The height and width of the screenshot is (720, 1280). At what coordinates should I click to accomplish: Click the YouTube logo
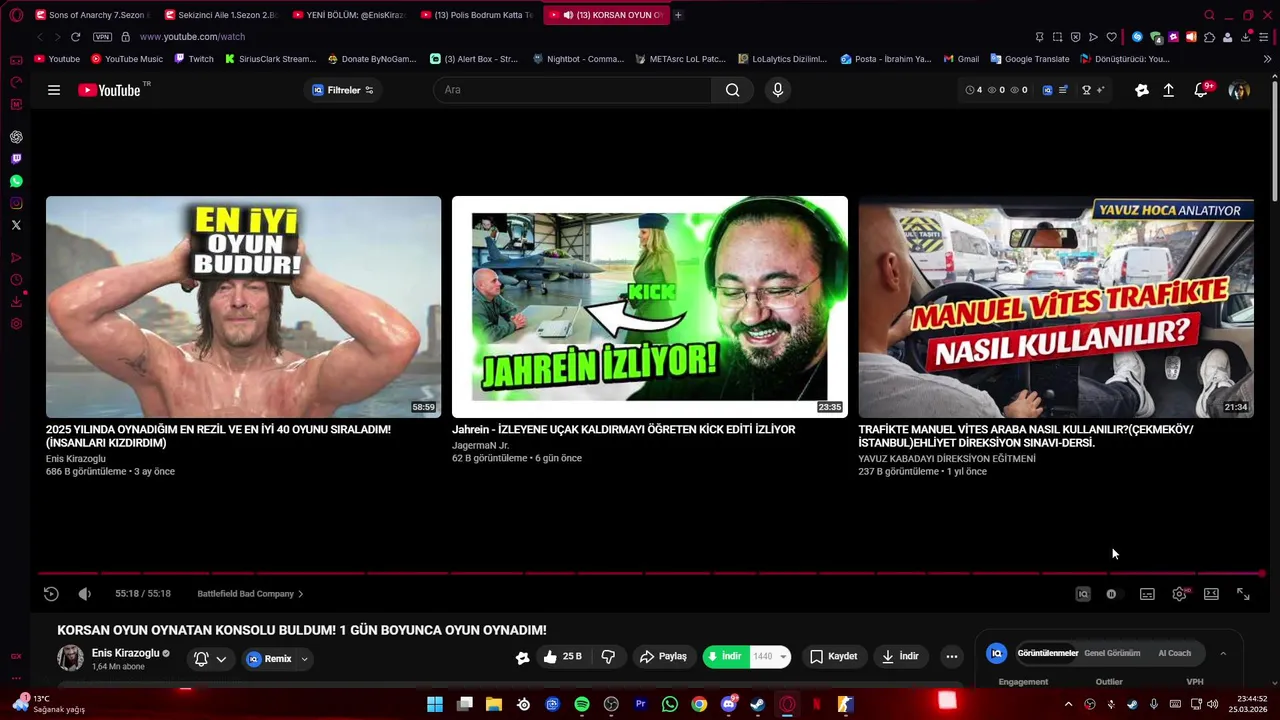pyautogui.click(x=110, y=90)
